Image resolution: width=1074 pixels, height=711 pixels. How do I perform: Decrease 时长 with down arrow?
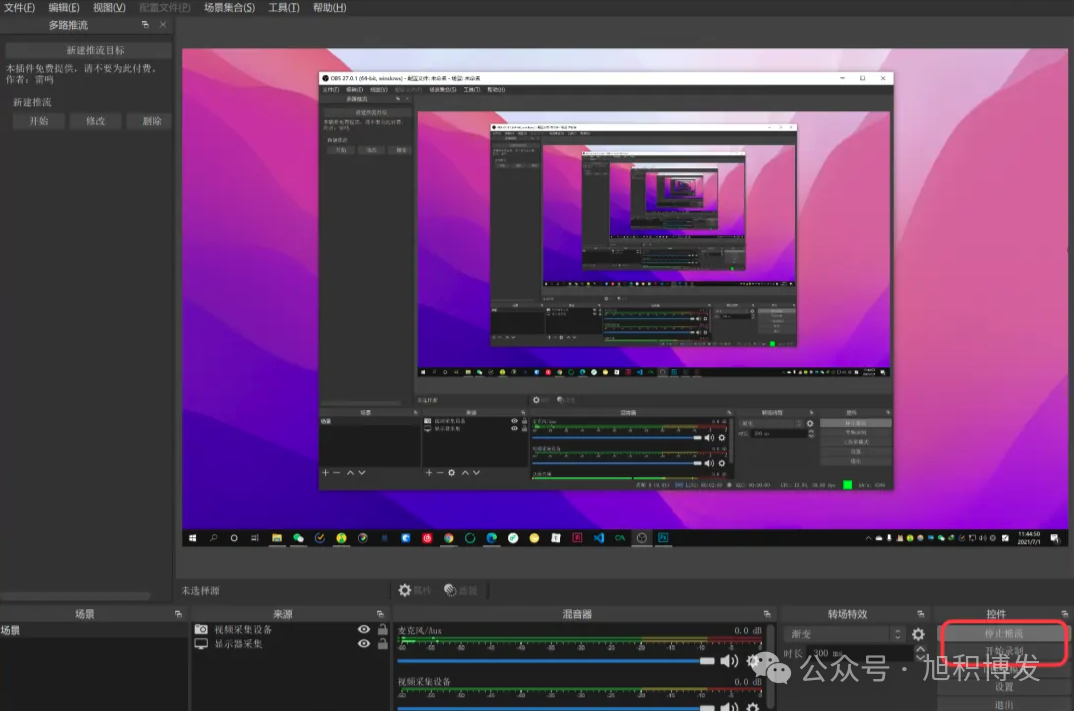(x=921, y=658)
